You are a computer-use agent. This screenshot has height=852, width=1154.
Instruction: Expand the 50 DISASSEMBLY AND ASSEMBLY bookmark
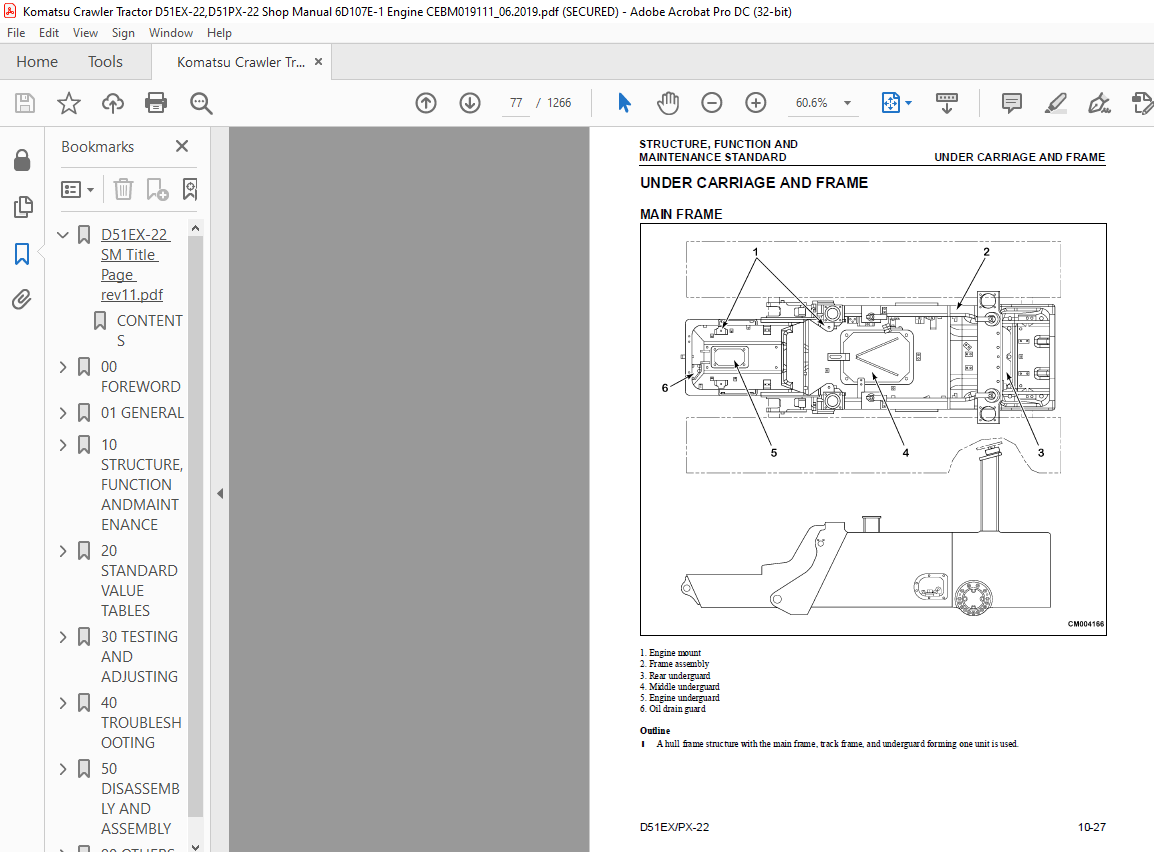tap(63, 769)
